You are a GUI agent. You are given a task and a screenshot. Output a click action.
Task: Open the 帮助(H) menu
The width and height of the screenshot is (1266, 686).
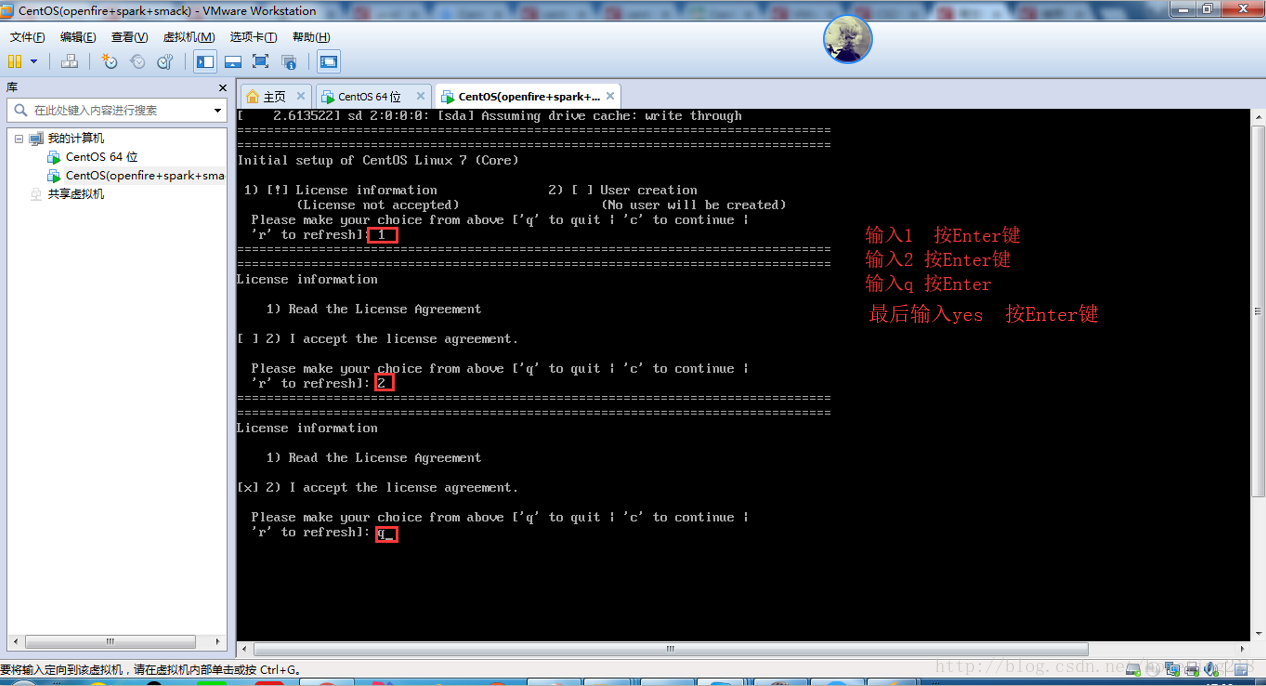click(311, 37)
